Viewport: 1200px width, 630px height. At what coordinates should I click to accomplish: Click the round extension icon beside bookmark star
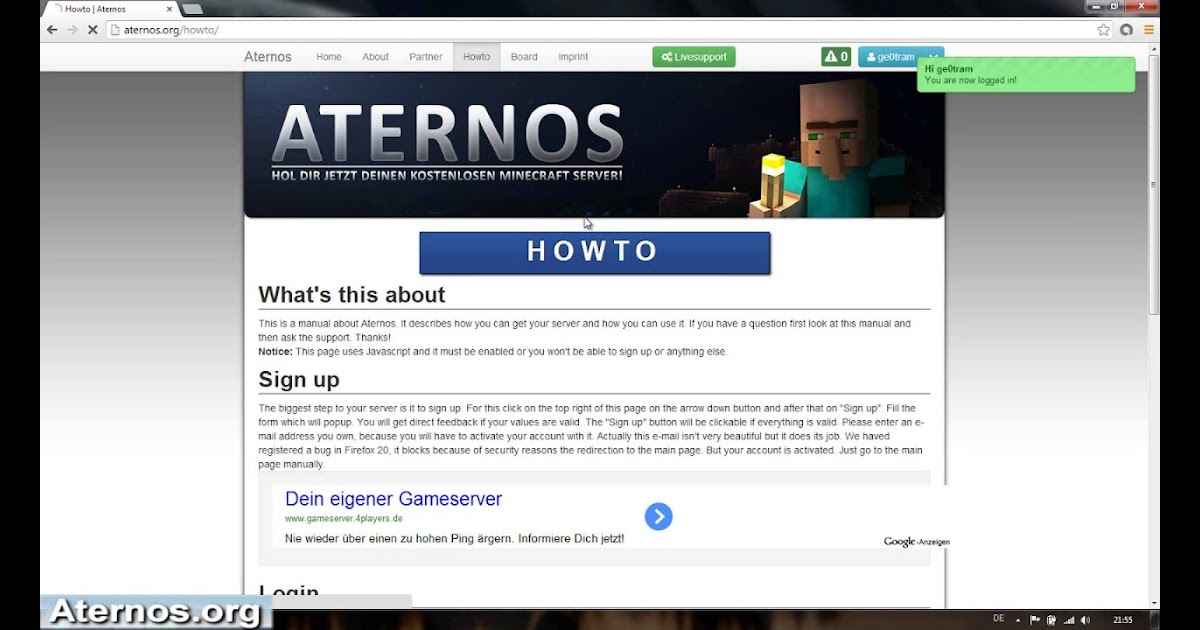point(1127,30)
